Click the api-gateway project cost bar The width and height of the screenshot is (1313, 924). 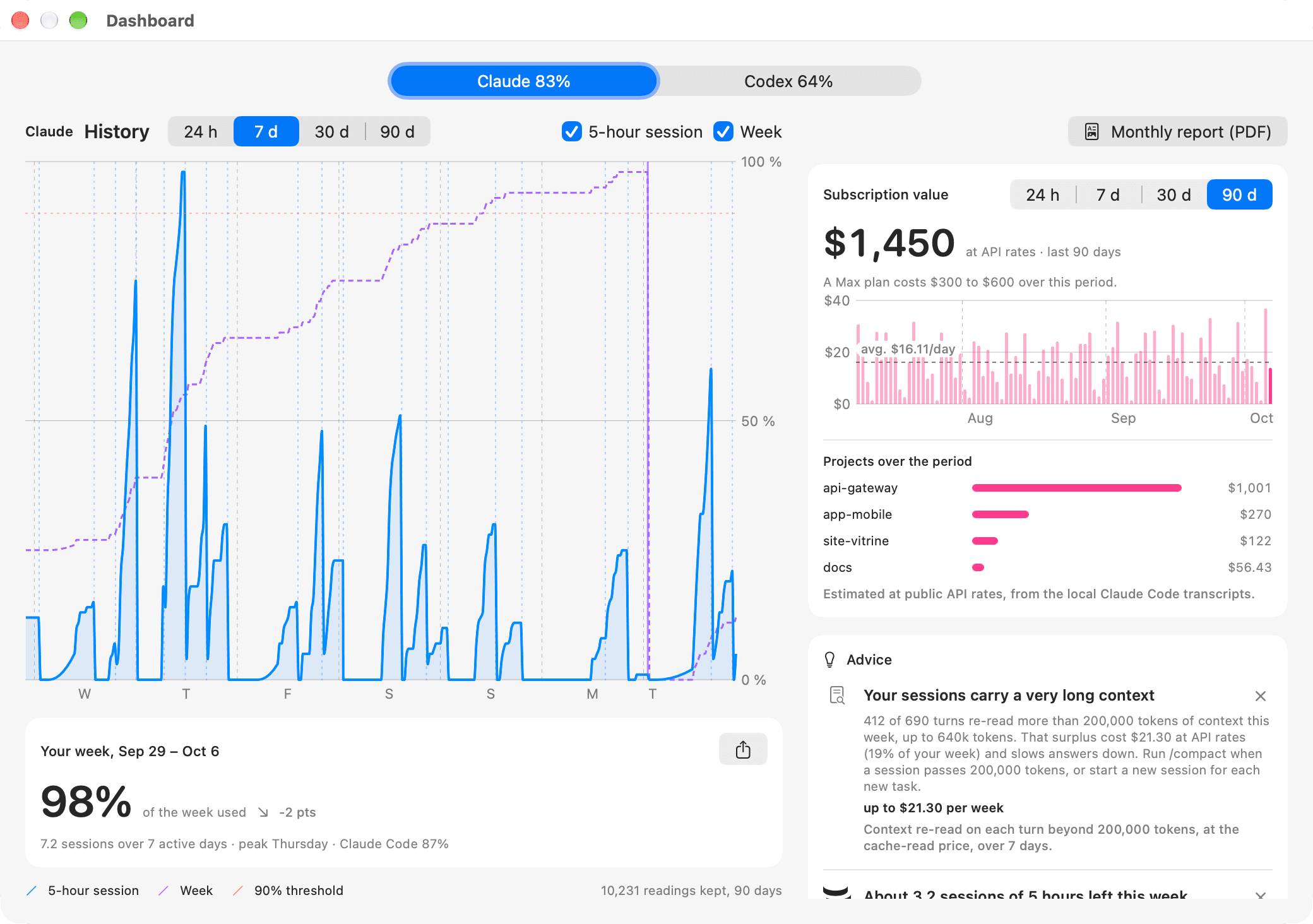(1077, 488)
